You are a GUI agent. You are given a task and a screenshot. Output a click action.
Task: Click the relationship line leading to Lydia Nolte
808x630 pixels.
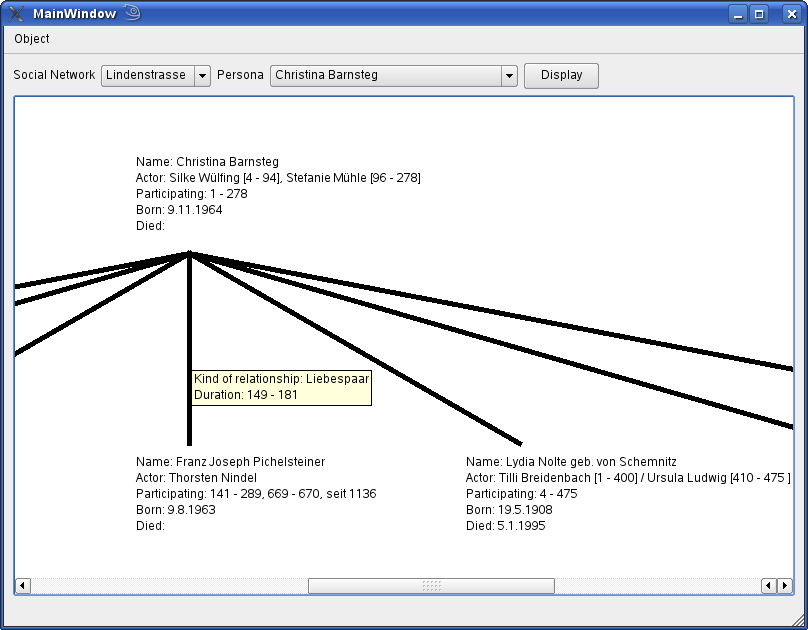[x=356, y=348]
